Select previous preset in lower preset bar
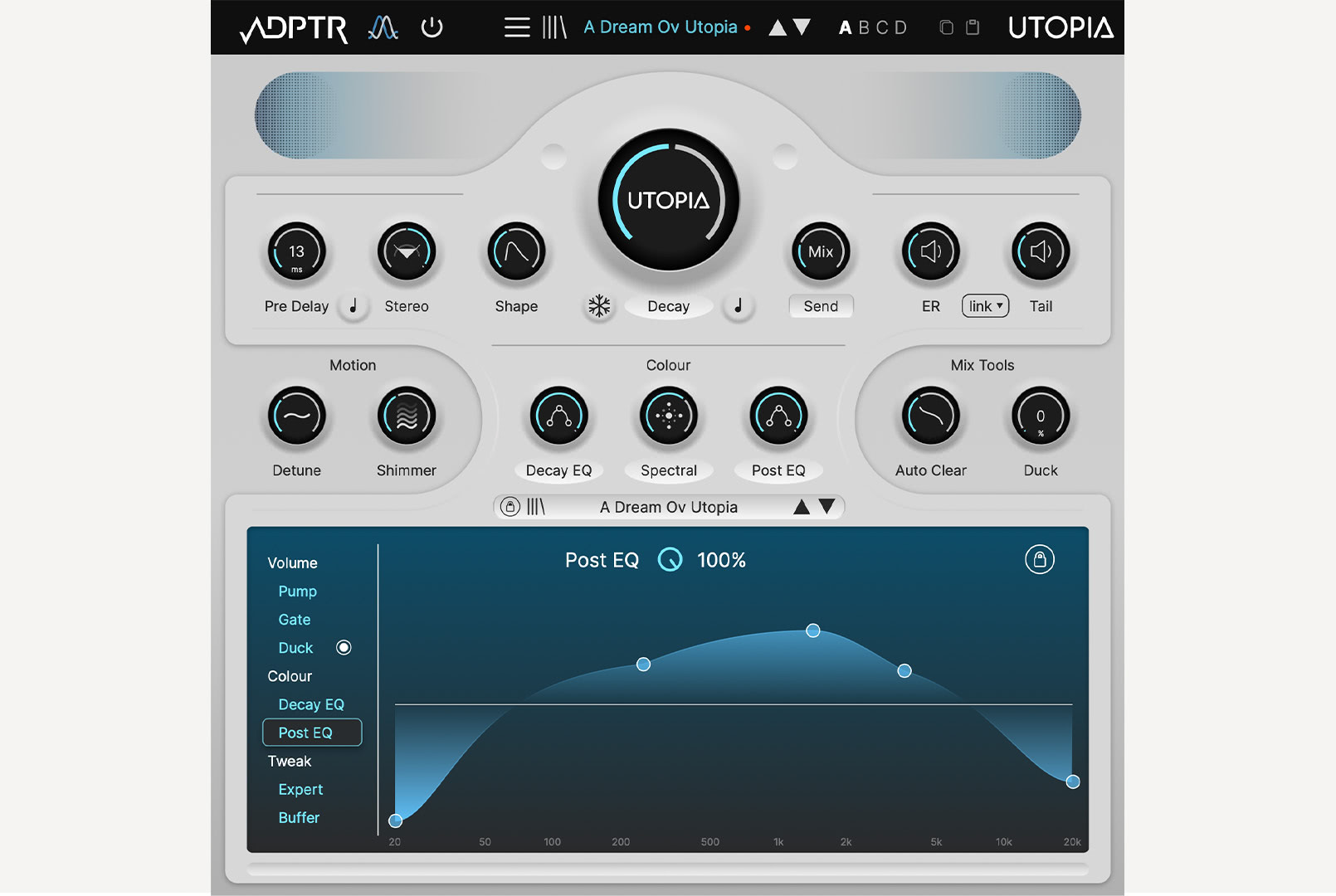Screen dimensions: 1336x896 (801, 507)
